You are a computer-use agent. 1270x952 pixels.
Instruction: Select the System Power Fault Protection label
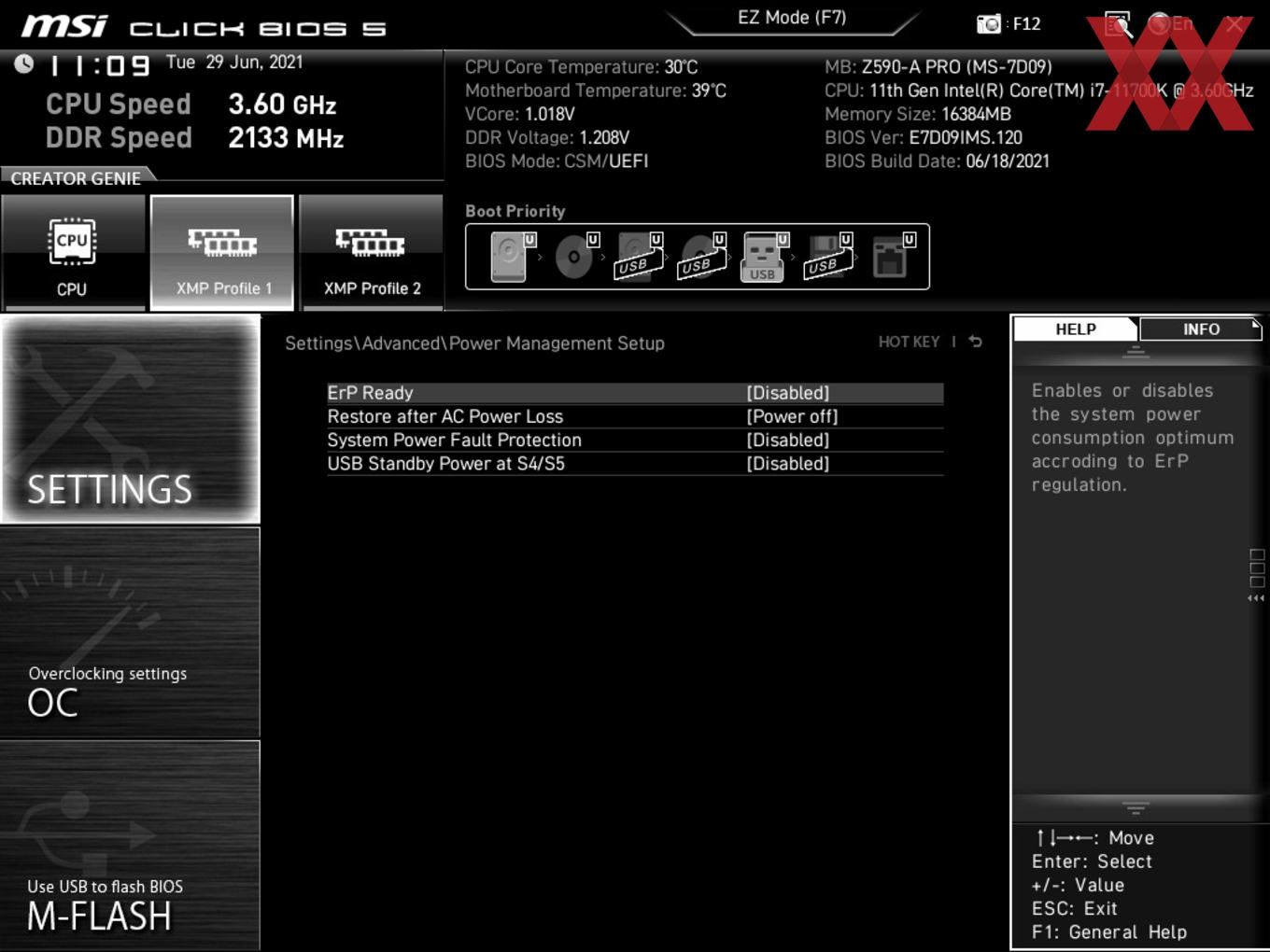454,440
